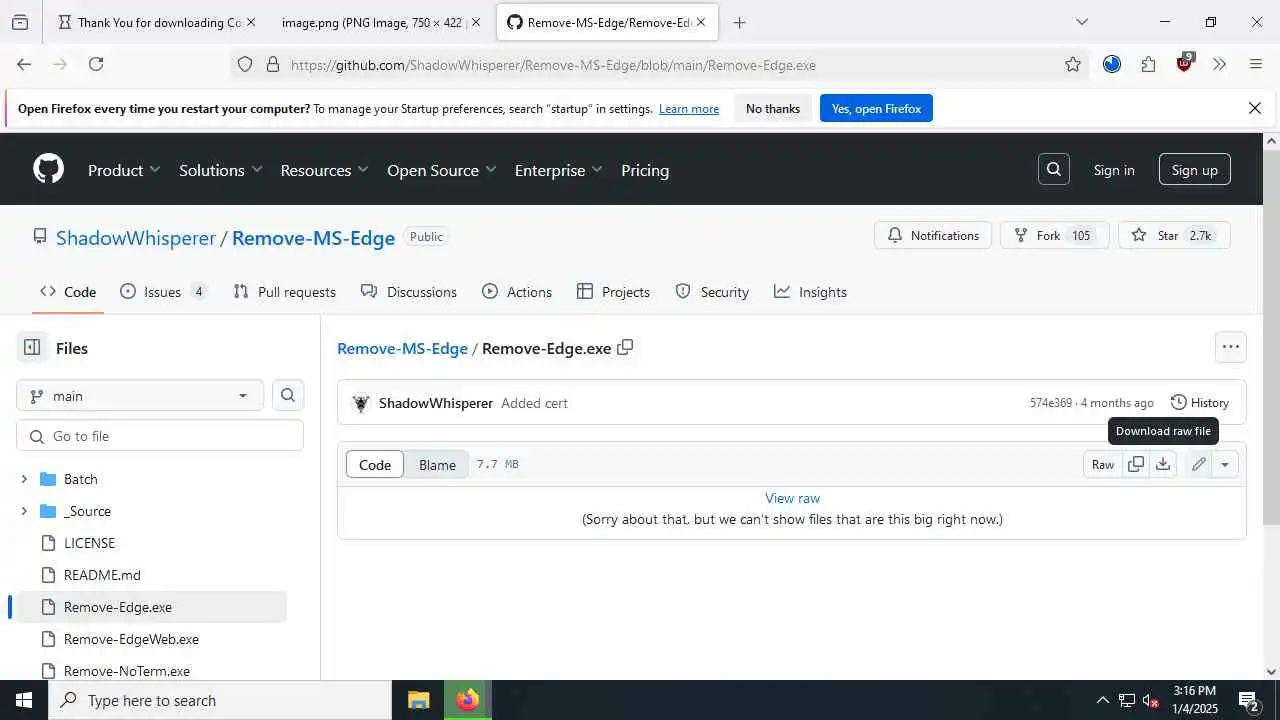Expand the _Source folder in tree
1280x720 pixels.
24,511
